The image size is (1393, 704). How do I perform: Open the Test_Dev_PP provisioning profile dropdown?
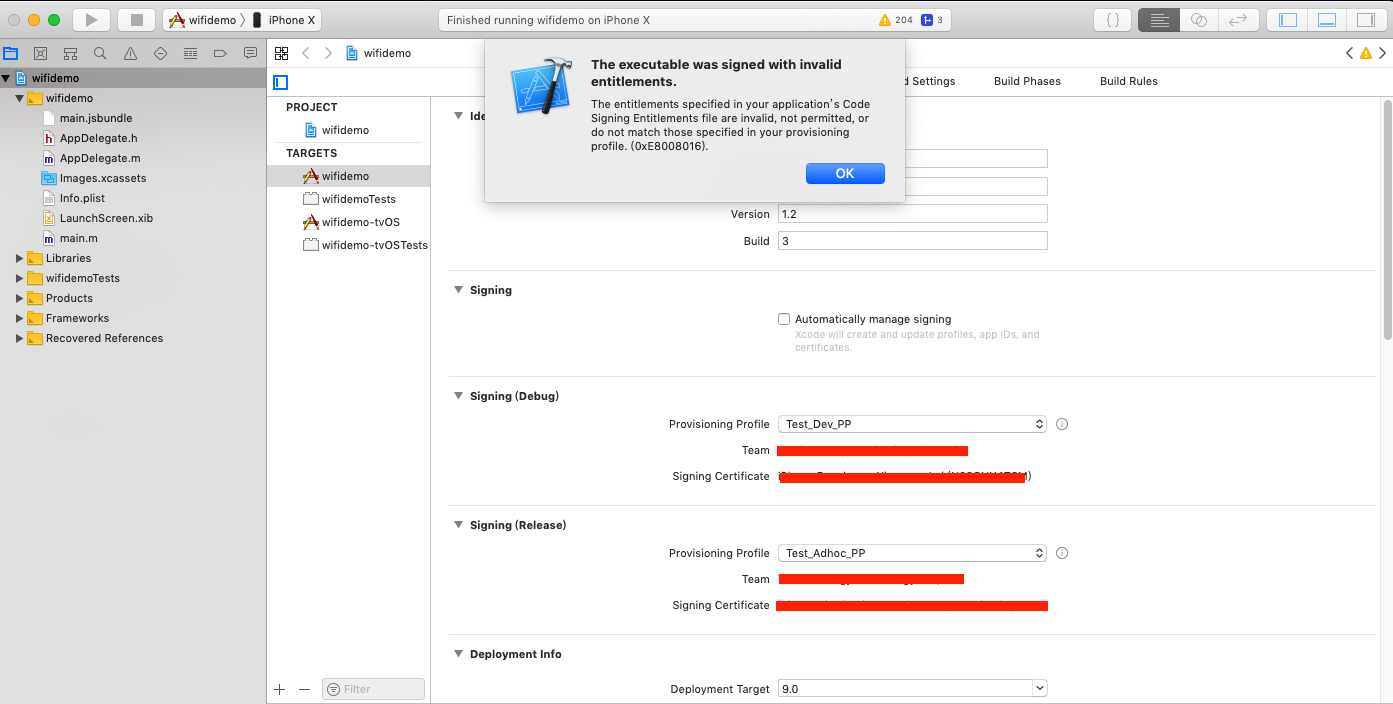tap(912, 424)
